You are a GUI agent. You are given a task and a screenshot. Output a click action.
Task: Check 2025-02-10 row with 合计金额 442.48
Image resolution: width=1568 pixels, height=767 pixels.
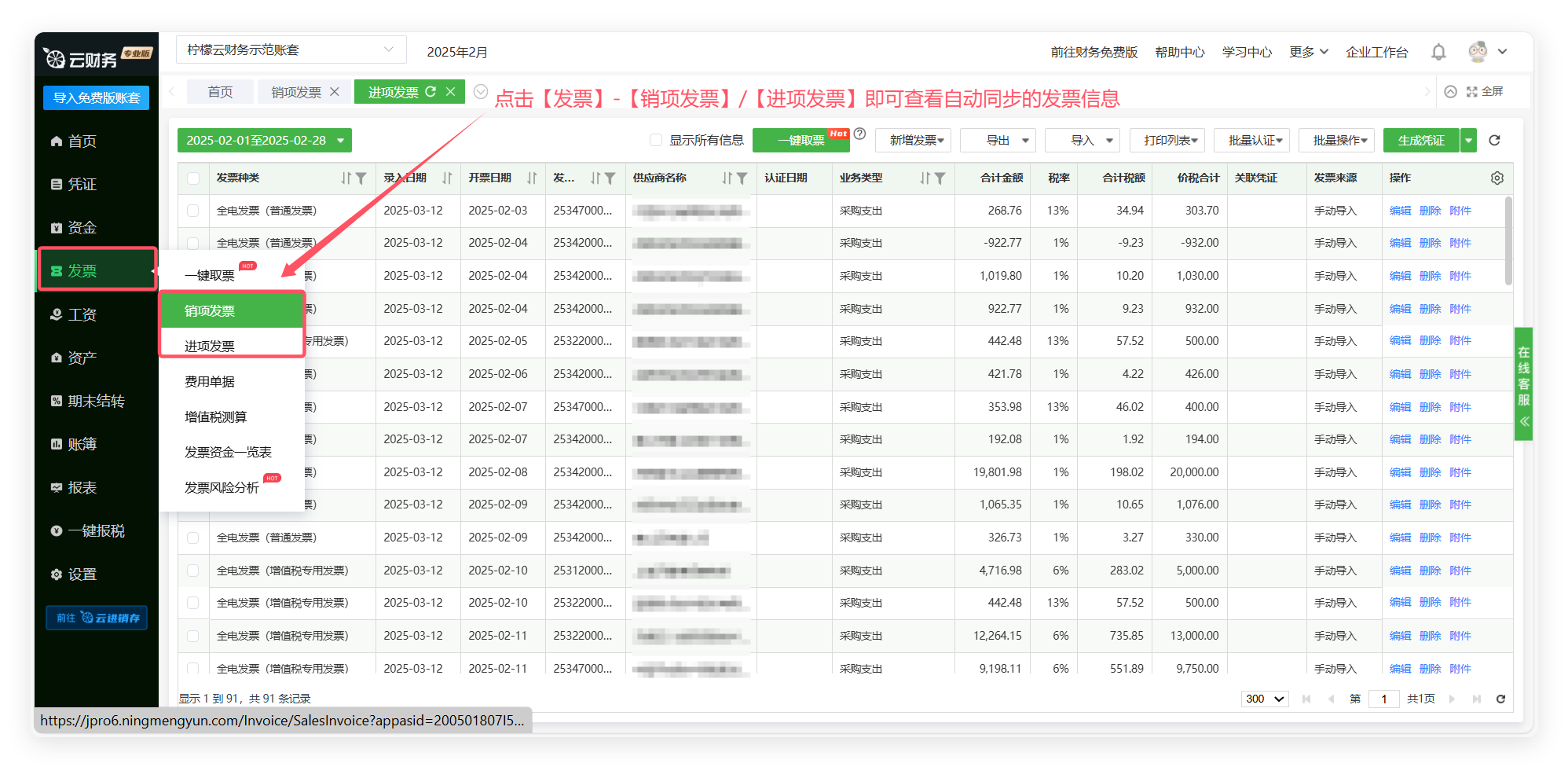tap(193, 603)
